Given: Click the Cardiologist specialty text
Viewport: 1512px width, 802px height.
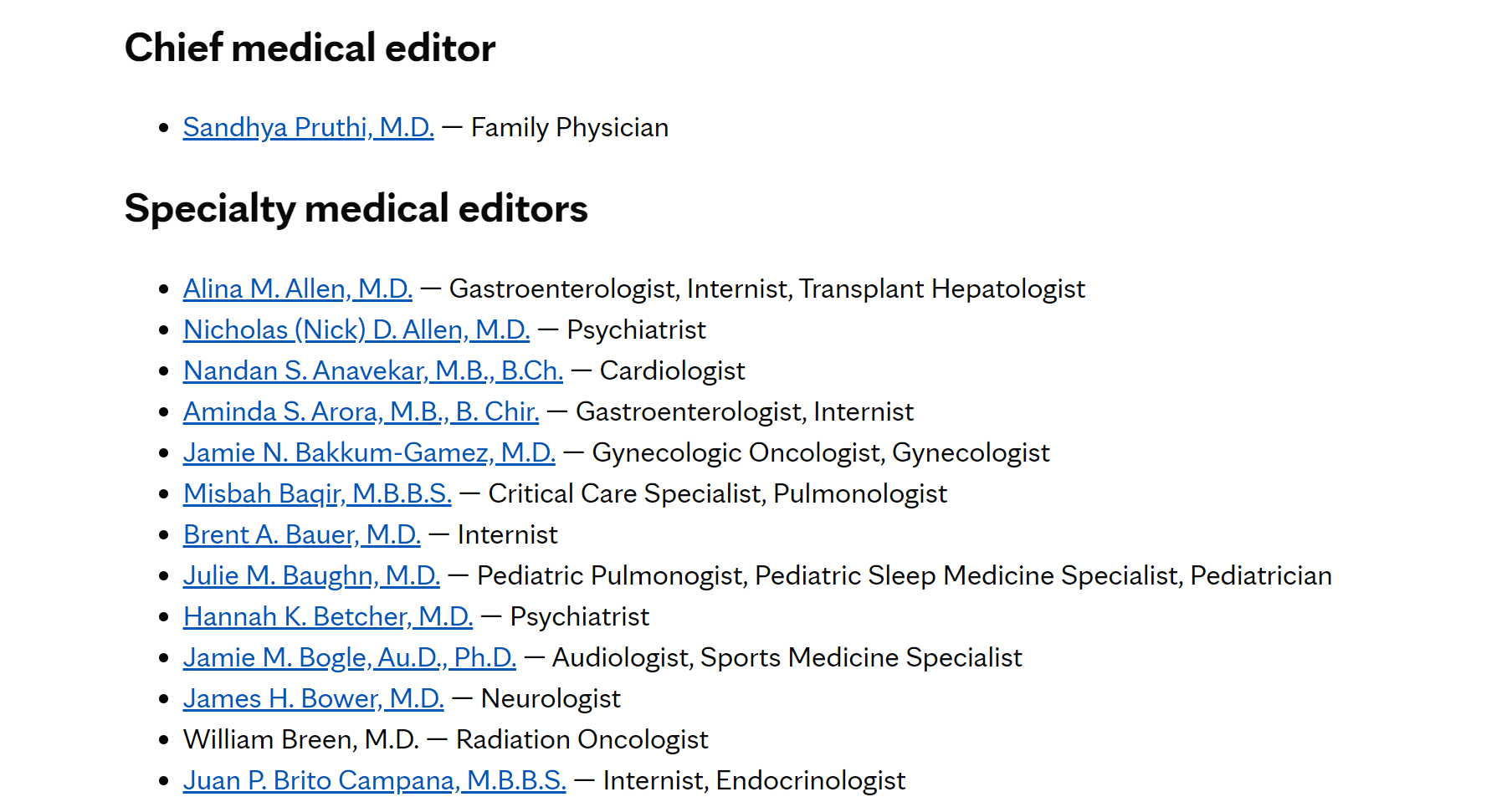Looking at the screenshot, I should [x=672, y=371].
